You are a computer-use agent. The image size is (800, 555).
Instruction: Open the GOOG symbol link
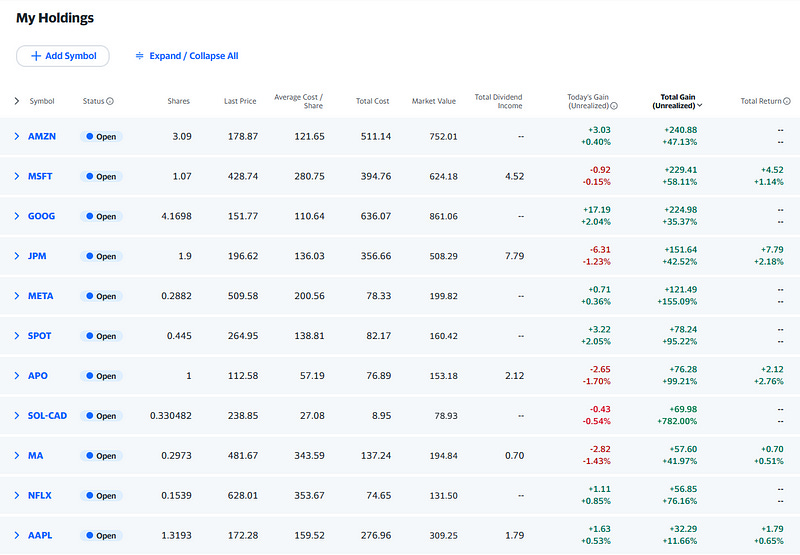click(41, 216)
